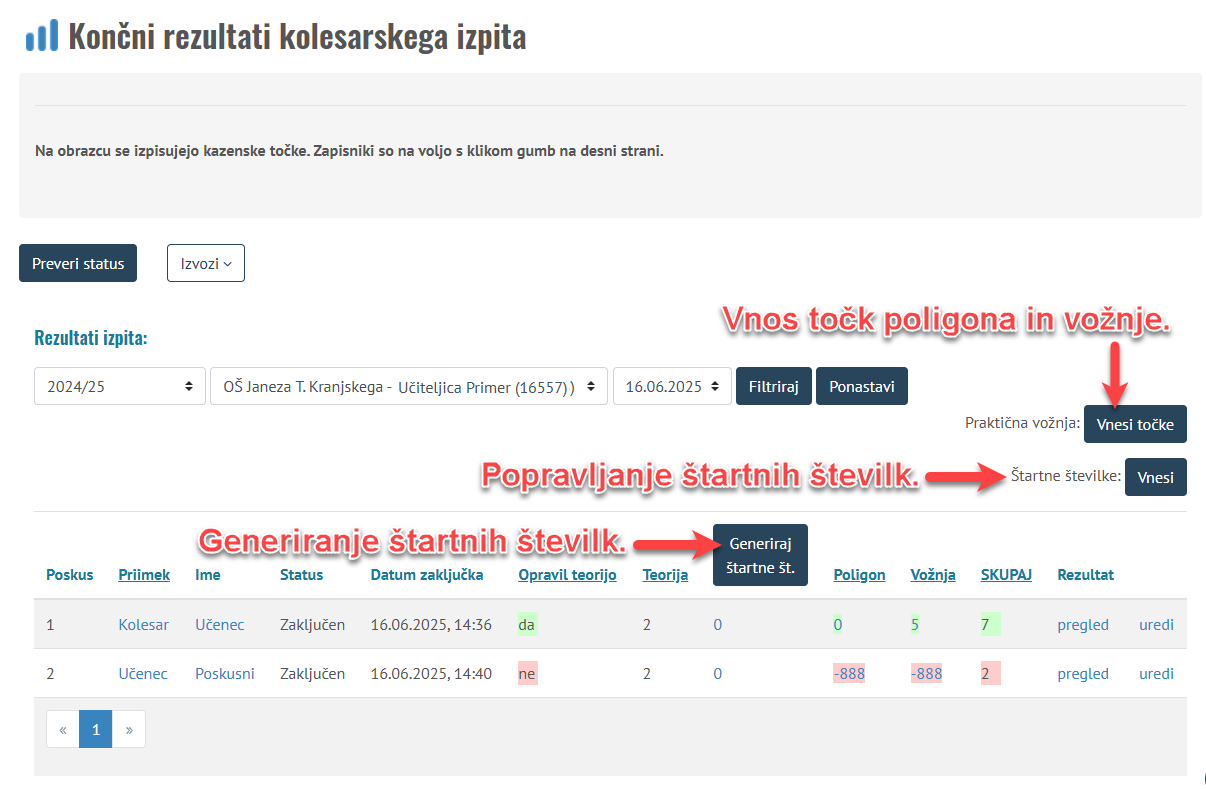This screenshot has height=789, width=1206.
Task: Click Vnesi button for Štartne številke
Action: (x=1155, y=477)
